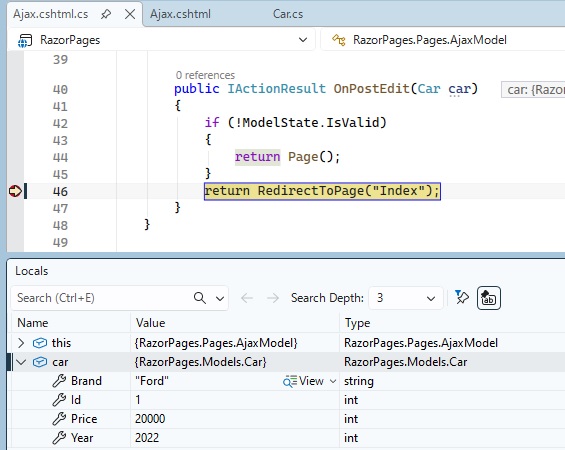Image resolution: width=565 pixels, height=450 pixels.
Task: Toggle the text visualizer ab button
Action: tap(489, 298)
